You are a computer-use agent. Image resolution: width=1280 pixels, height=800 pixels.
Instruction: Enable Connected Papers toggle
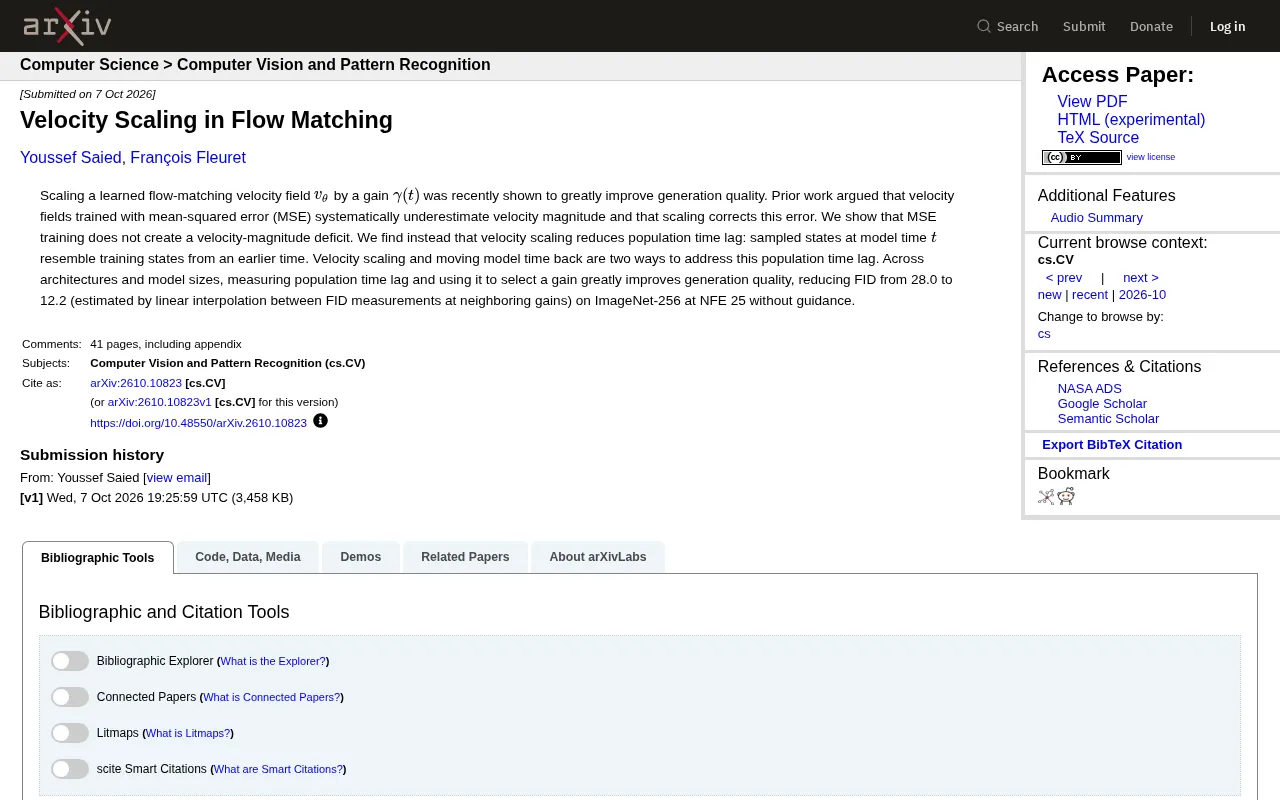[x=70, y=697]
